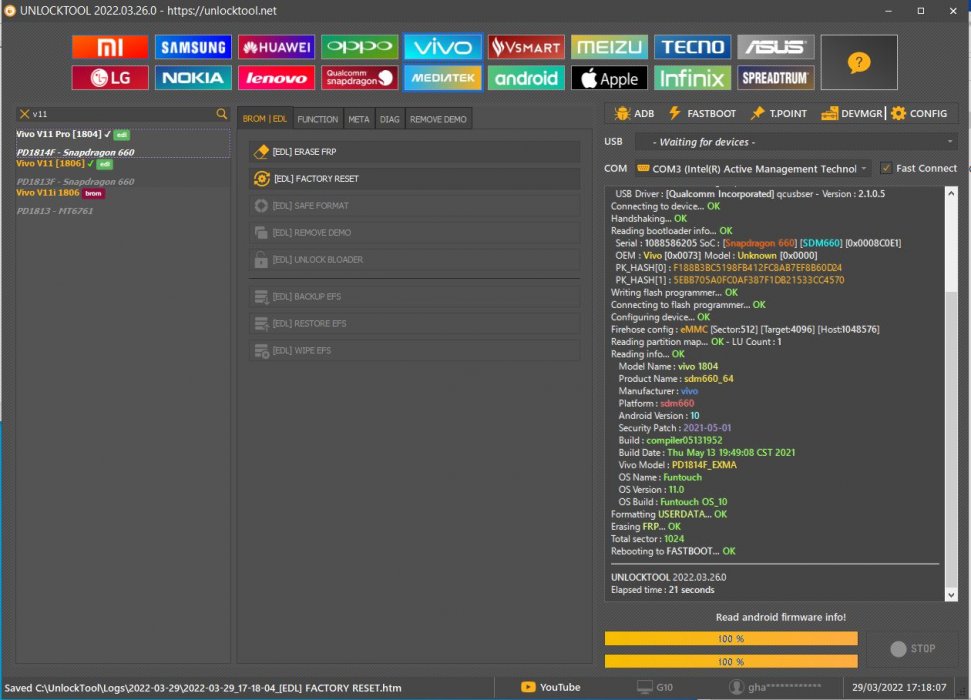Click [EDL] WIPE EFS button

(x=415, y=351)
